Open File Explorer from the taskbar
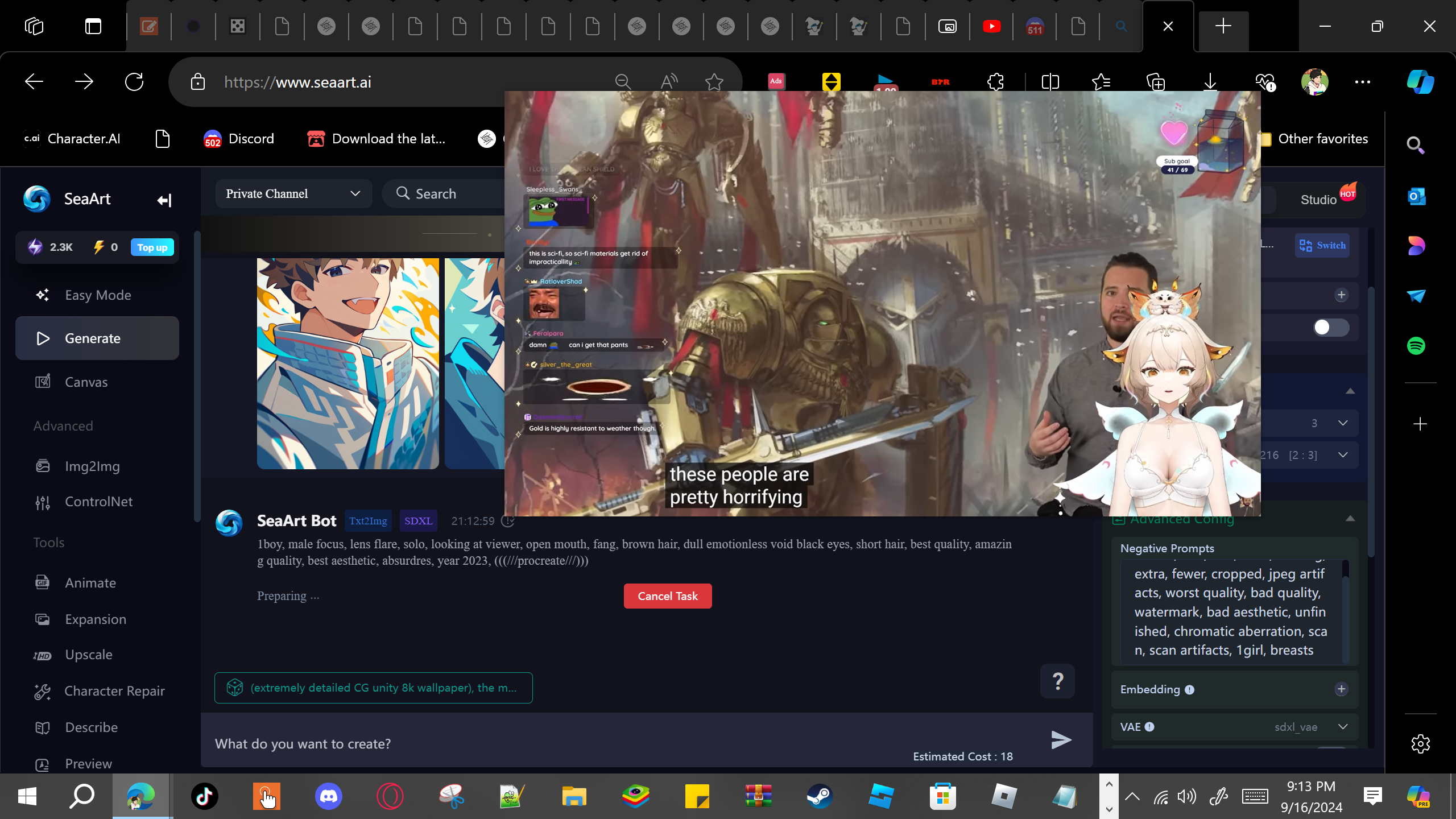1456x819 pixels. coord(574,796)
